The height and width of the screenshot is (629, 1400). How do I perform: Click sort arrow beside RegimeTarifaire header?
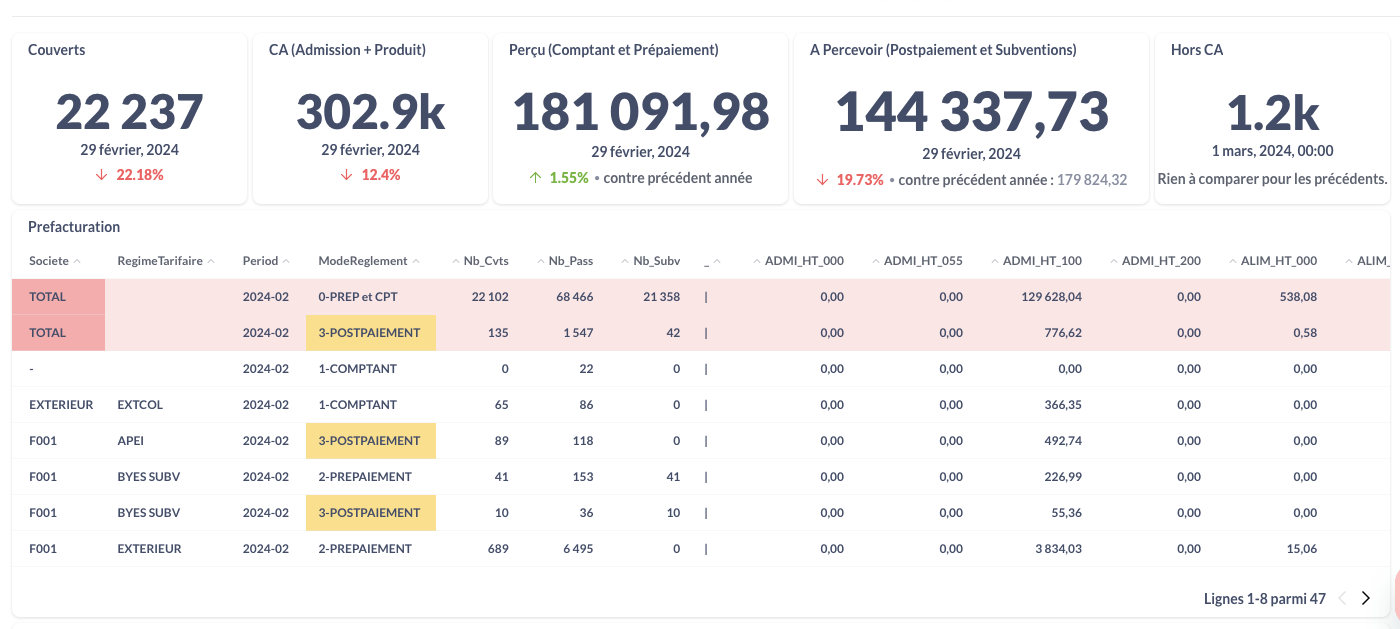pyautogui.click(x=211, y=261)
